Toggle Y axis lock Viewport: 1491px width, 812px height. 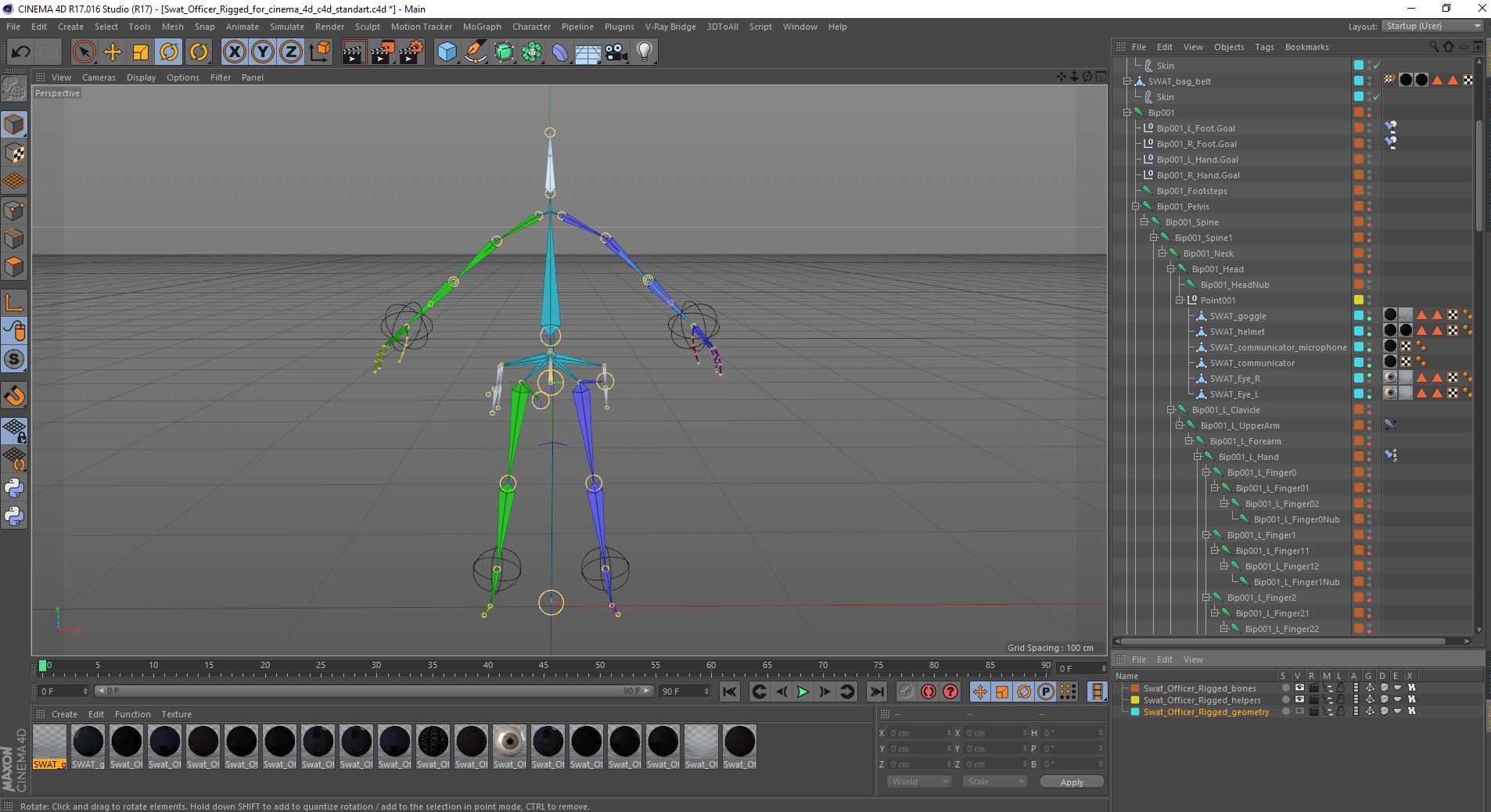[x=263, y=52]
